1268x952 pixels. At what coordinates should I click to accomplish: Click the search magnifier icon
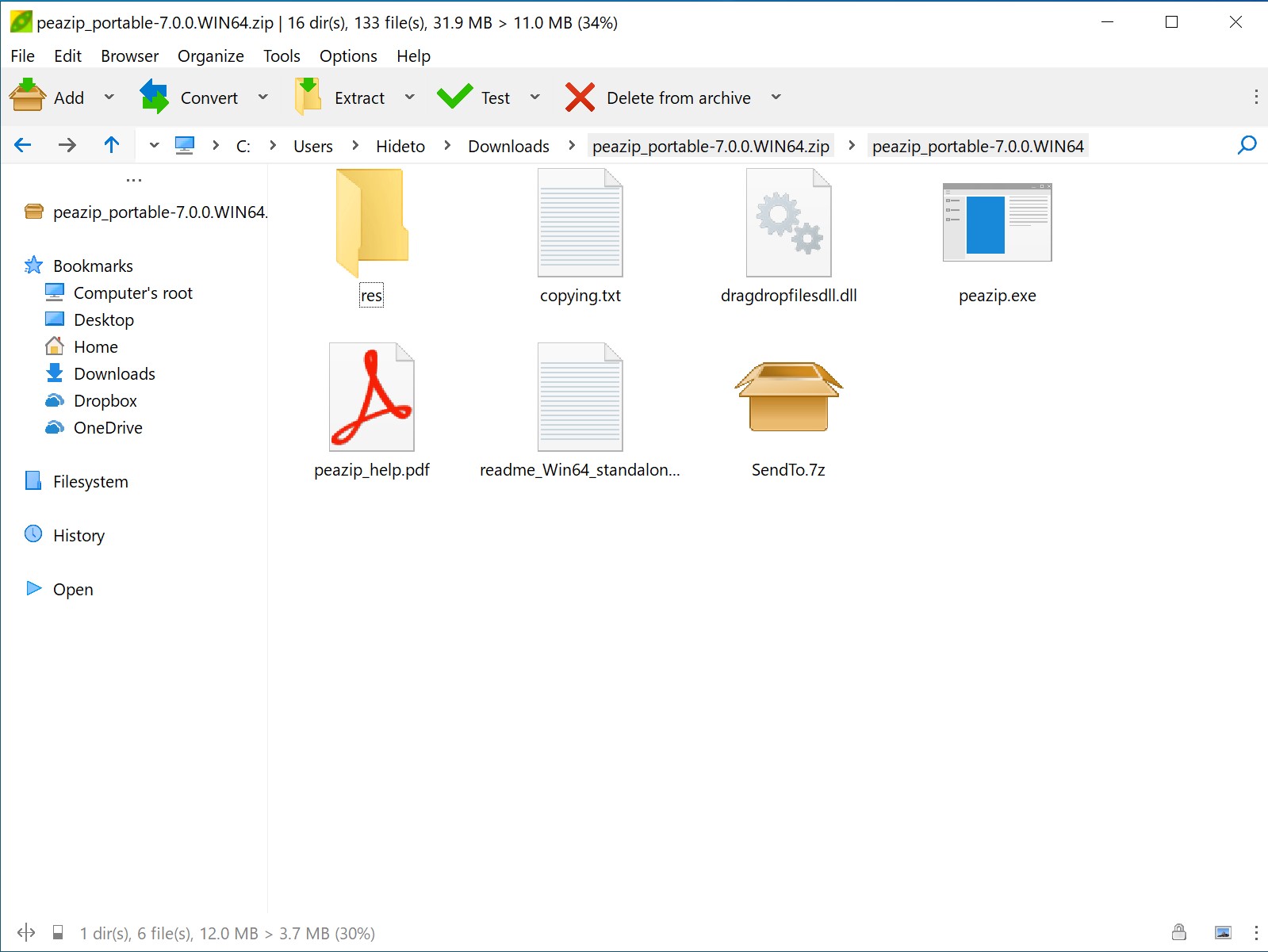pyautogui.click(x=1247, y=145)
